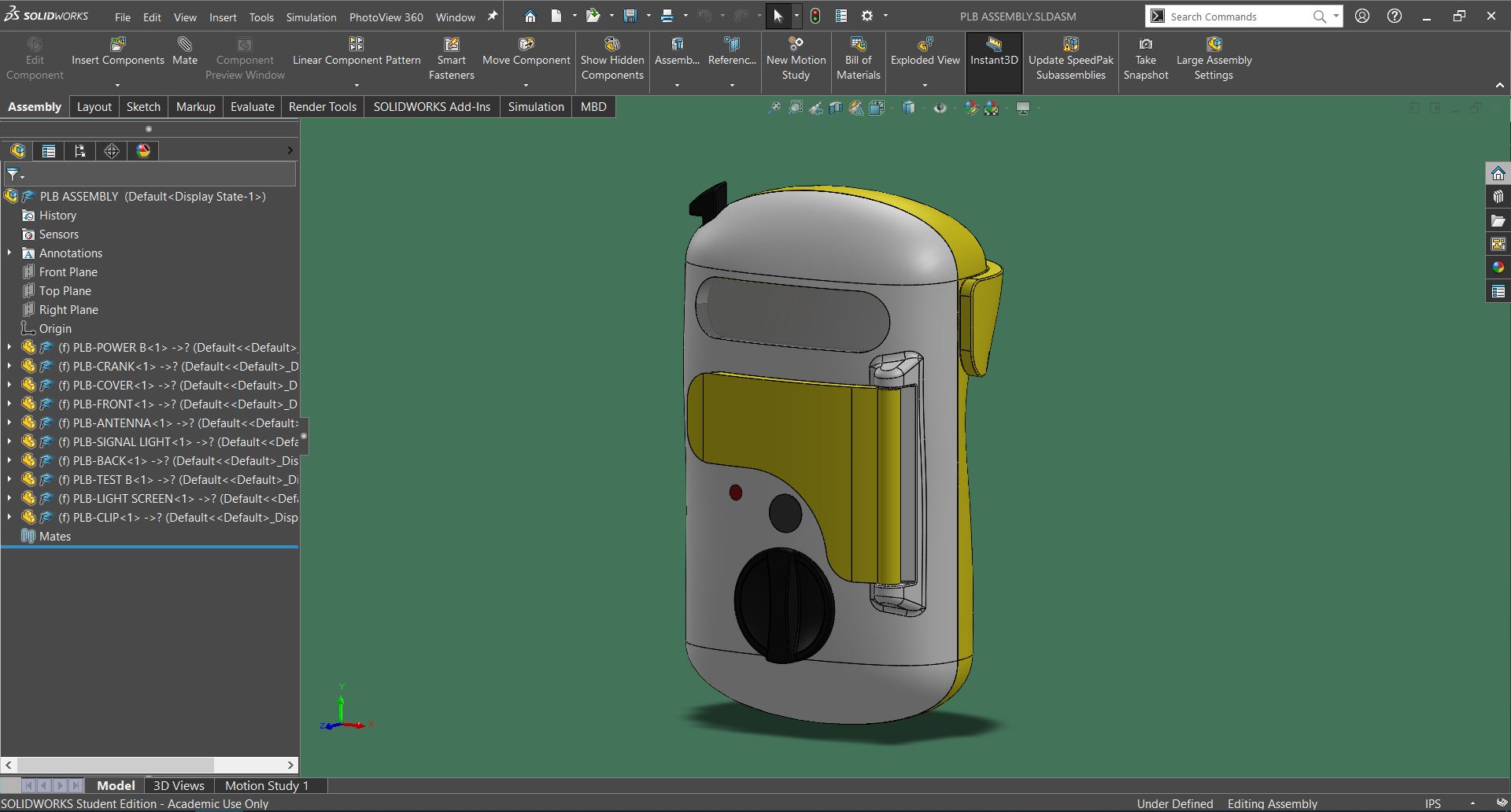
Task: Click Zoom to Fit view icon
Action: click(x=774, y=108)
